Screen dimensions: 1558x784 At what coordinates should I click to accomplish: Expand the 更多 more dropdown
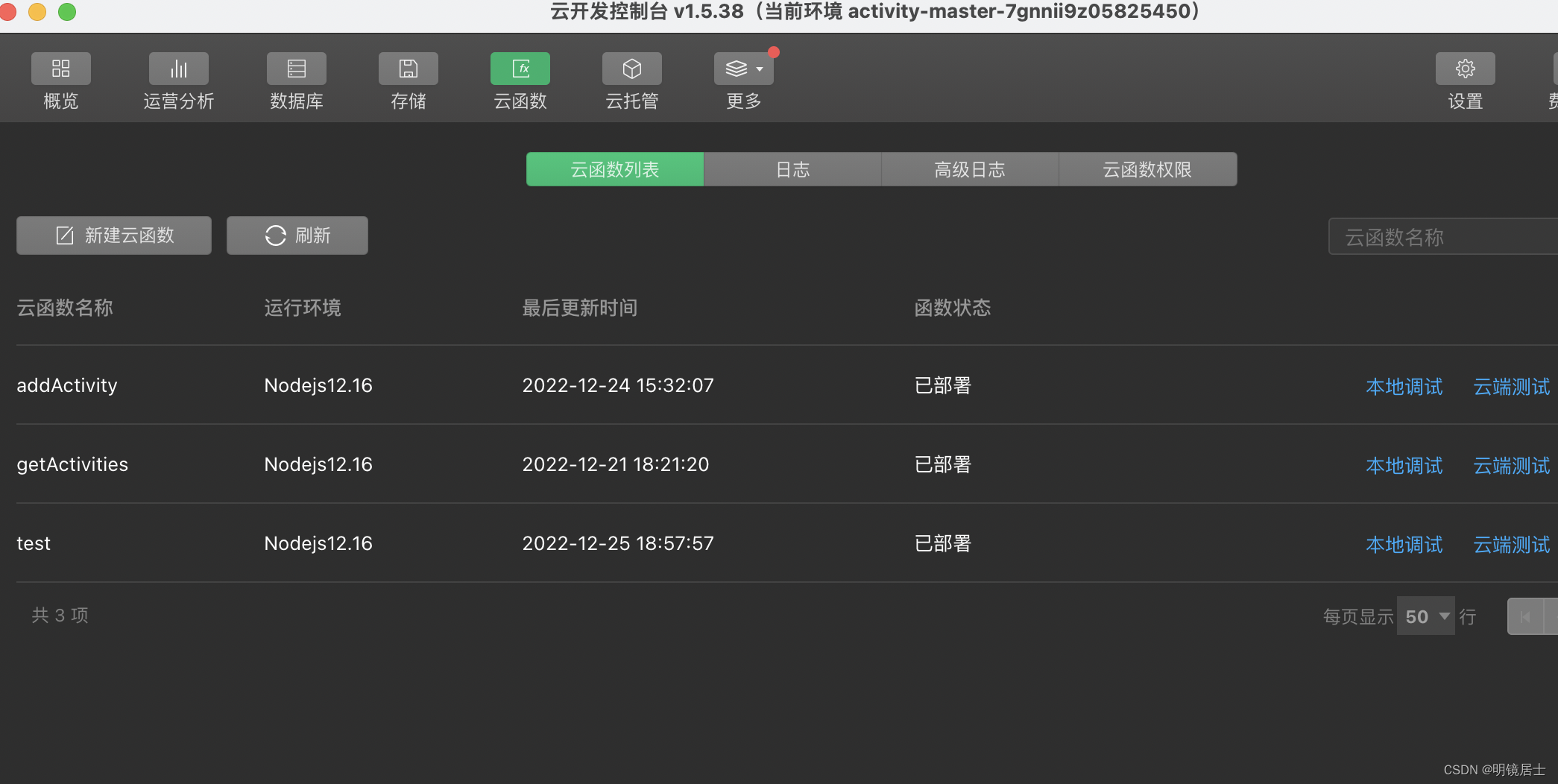(x=744, y=69)
